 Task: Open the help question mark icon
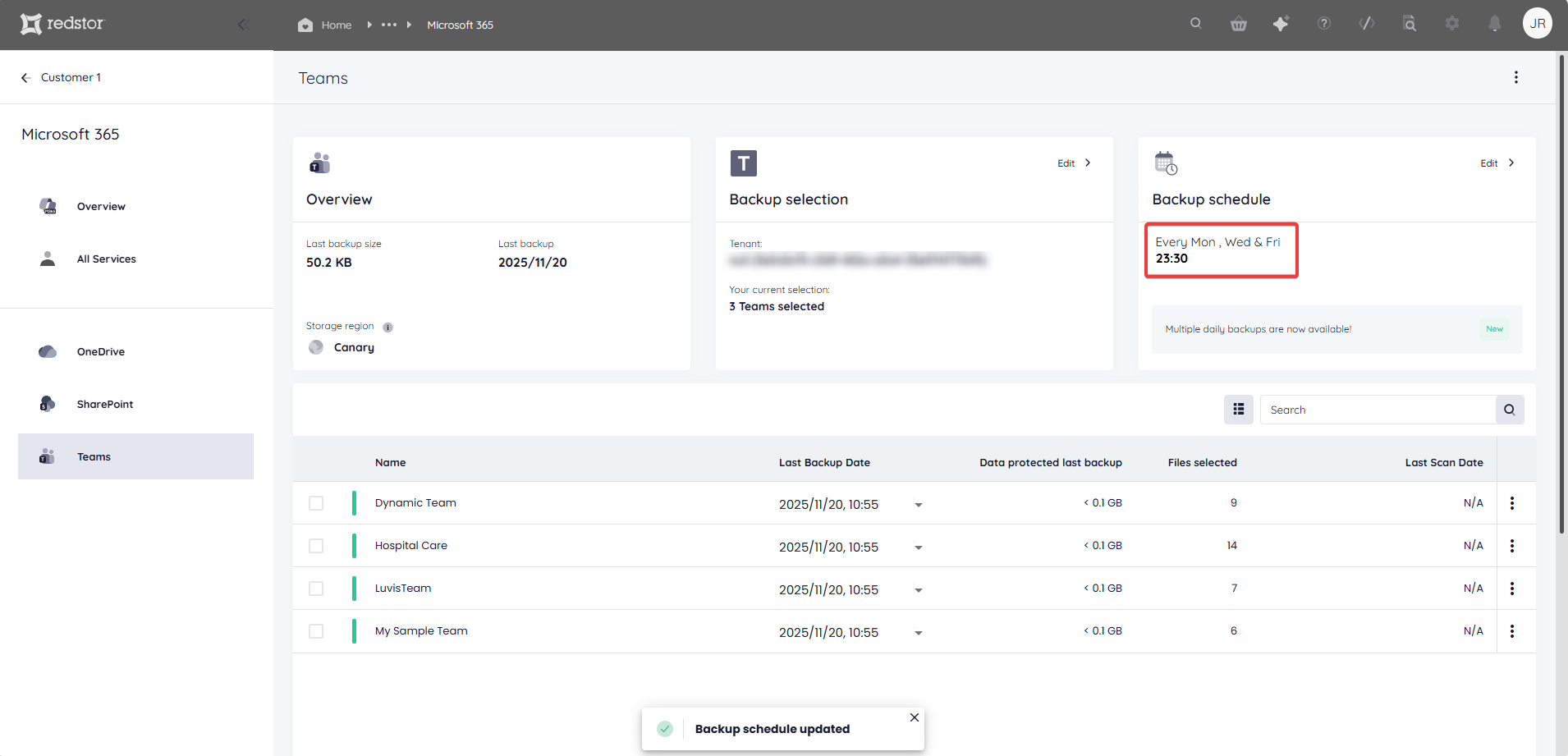coord(1324,24)
